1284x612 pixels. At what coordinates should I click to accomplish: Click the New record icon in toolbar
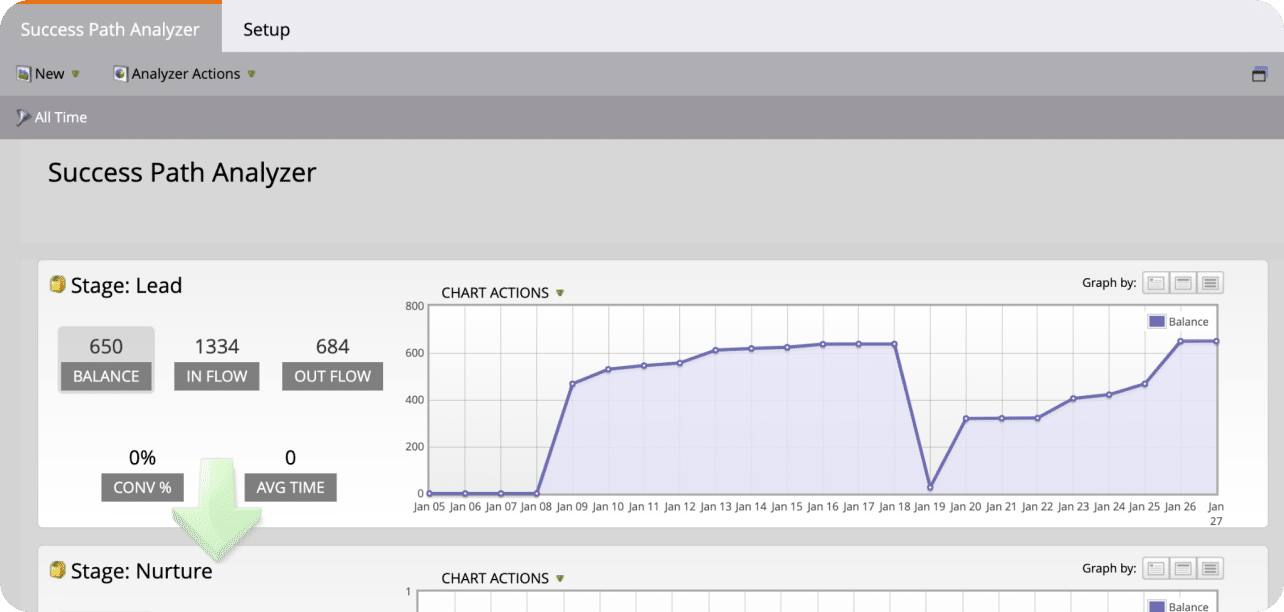click(24, 73)
